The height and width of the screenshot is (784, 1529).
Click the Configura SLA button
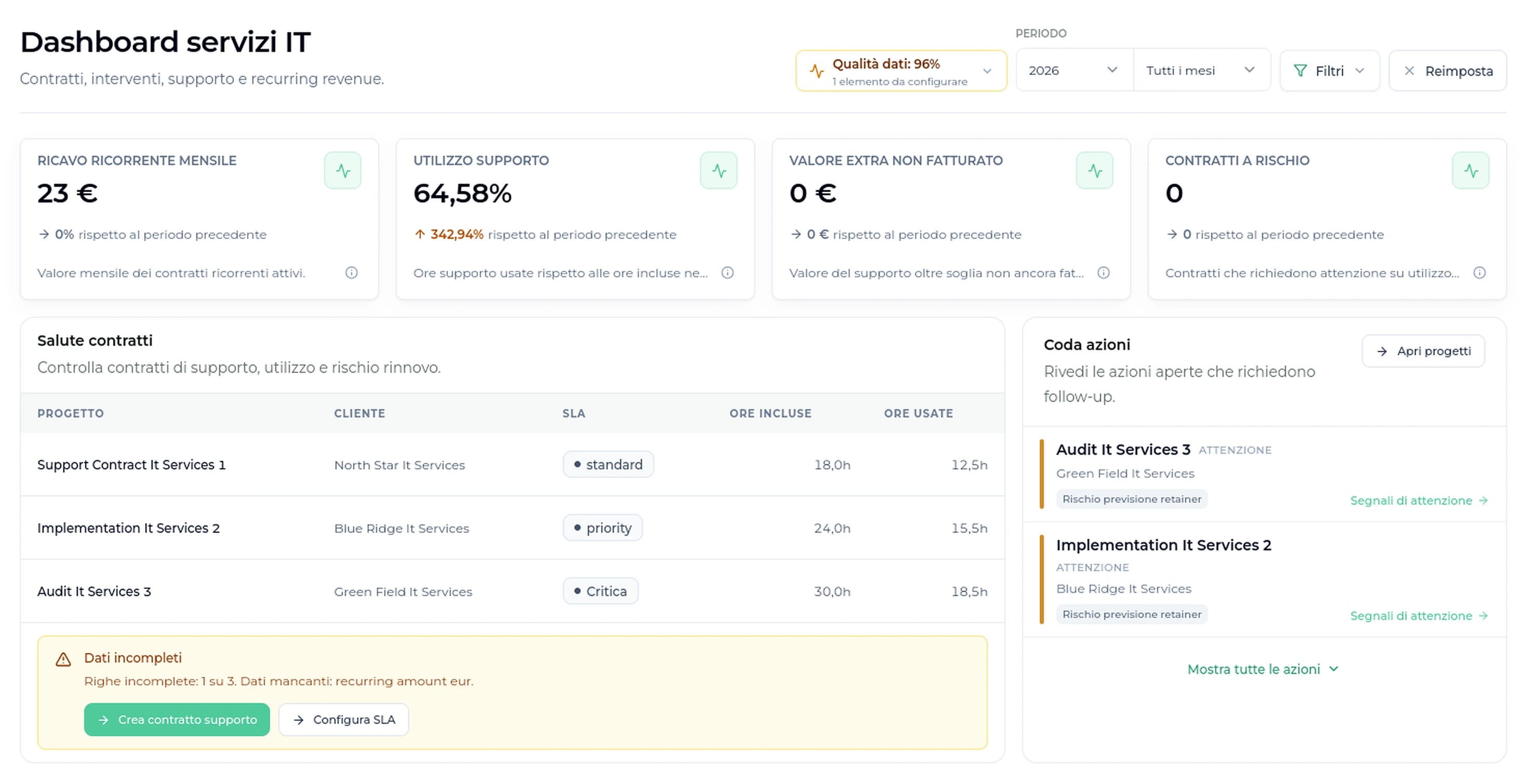coord(344,719)
